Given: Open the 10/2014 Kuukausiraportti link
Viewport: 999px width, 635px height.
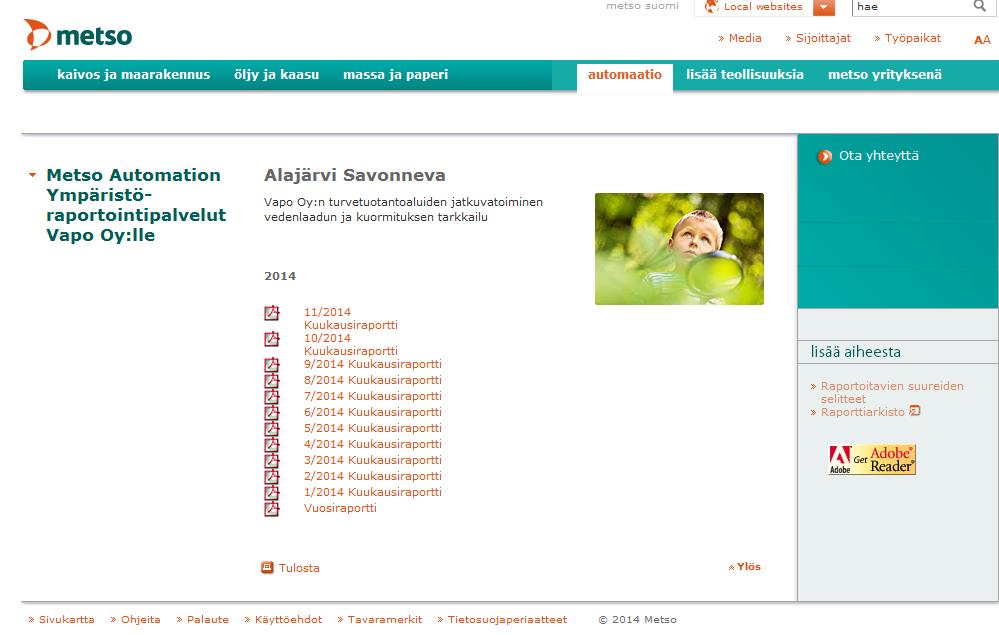Looking at the screenshot, I should 350,345.
